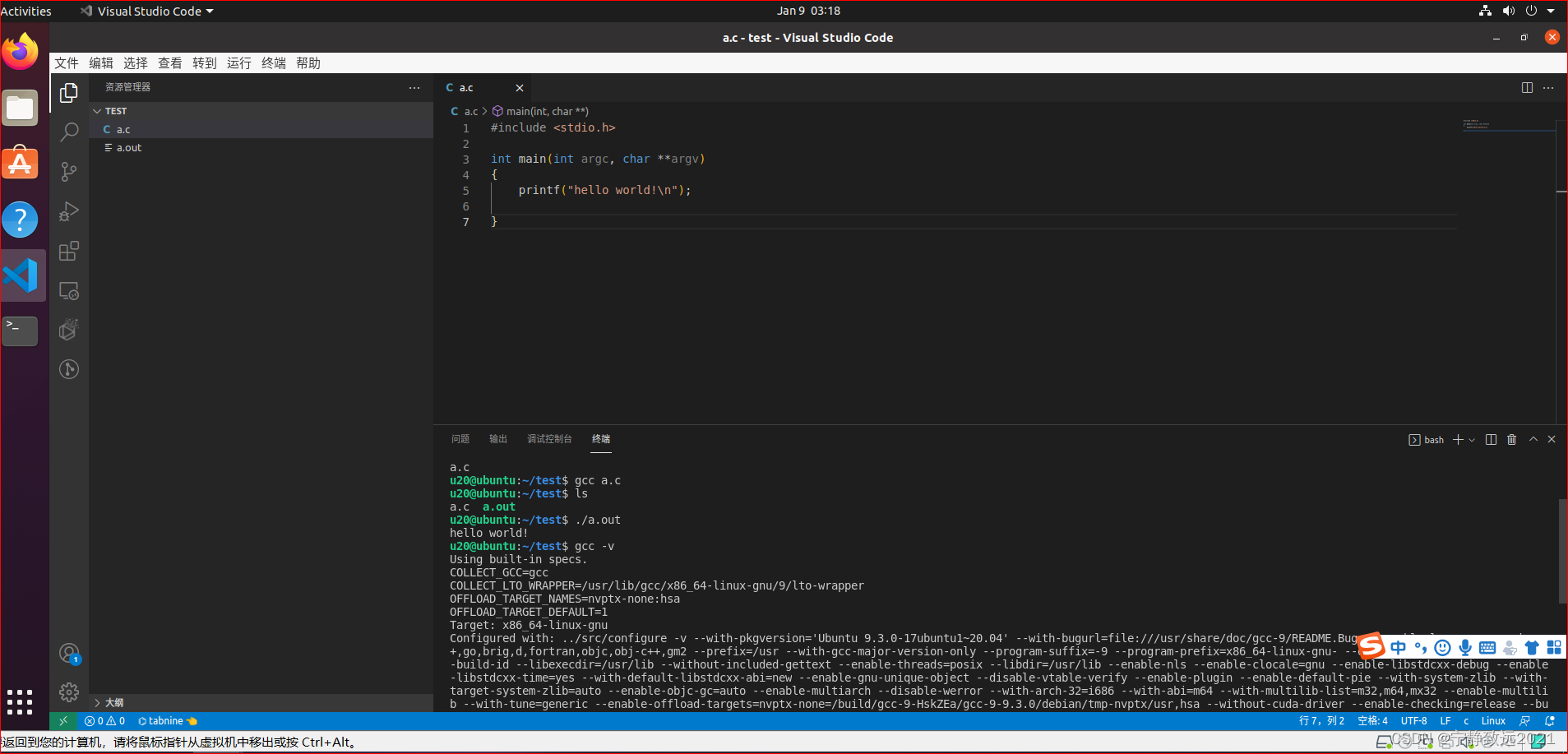Screen dimensions: 1568x754
Task: Click UTF-8 to change file encoding
Action: point(1413,720)
